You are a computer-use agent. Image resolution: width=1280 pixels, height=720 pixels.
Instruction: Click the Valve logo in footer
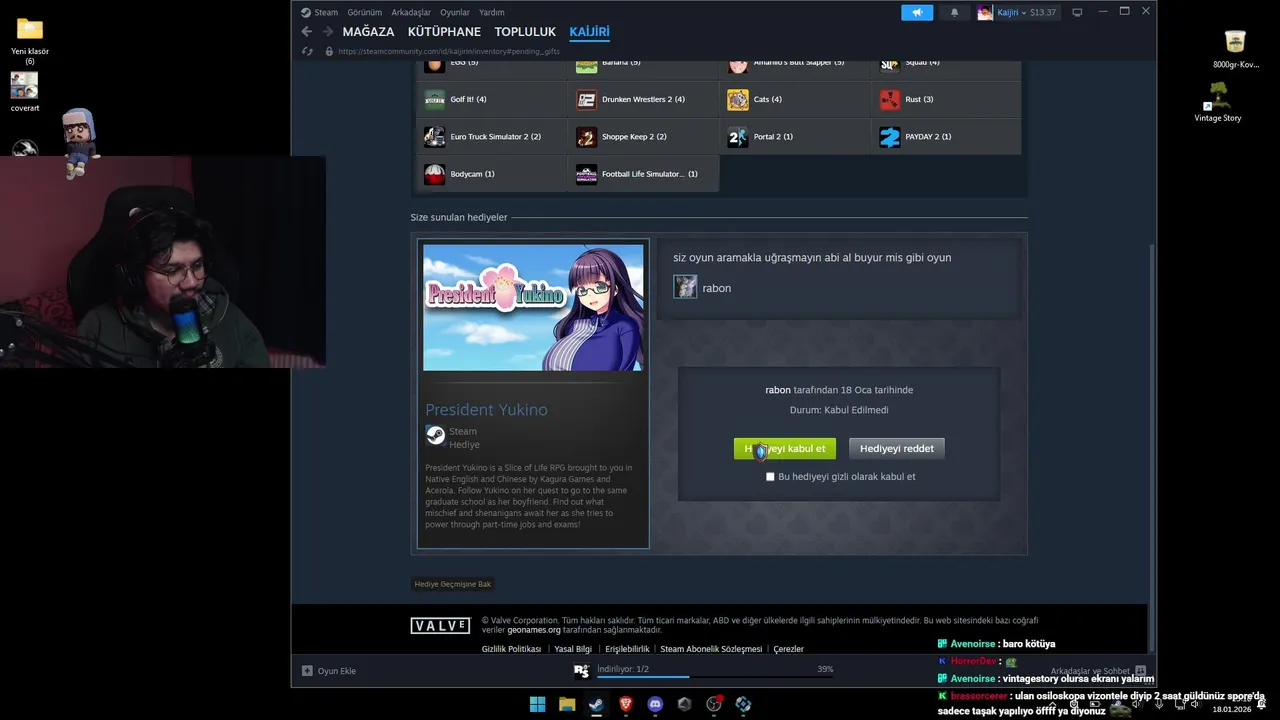[440, 626]
